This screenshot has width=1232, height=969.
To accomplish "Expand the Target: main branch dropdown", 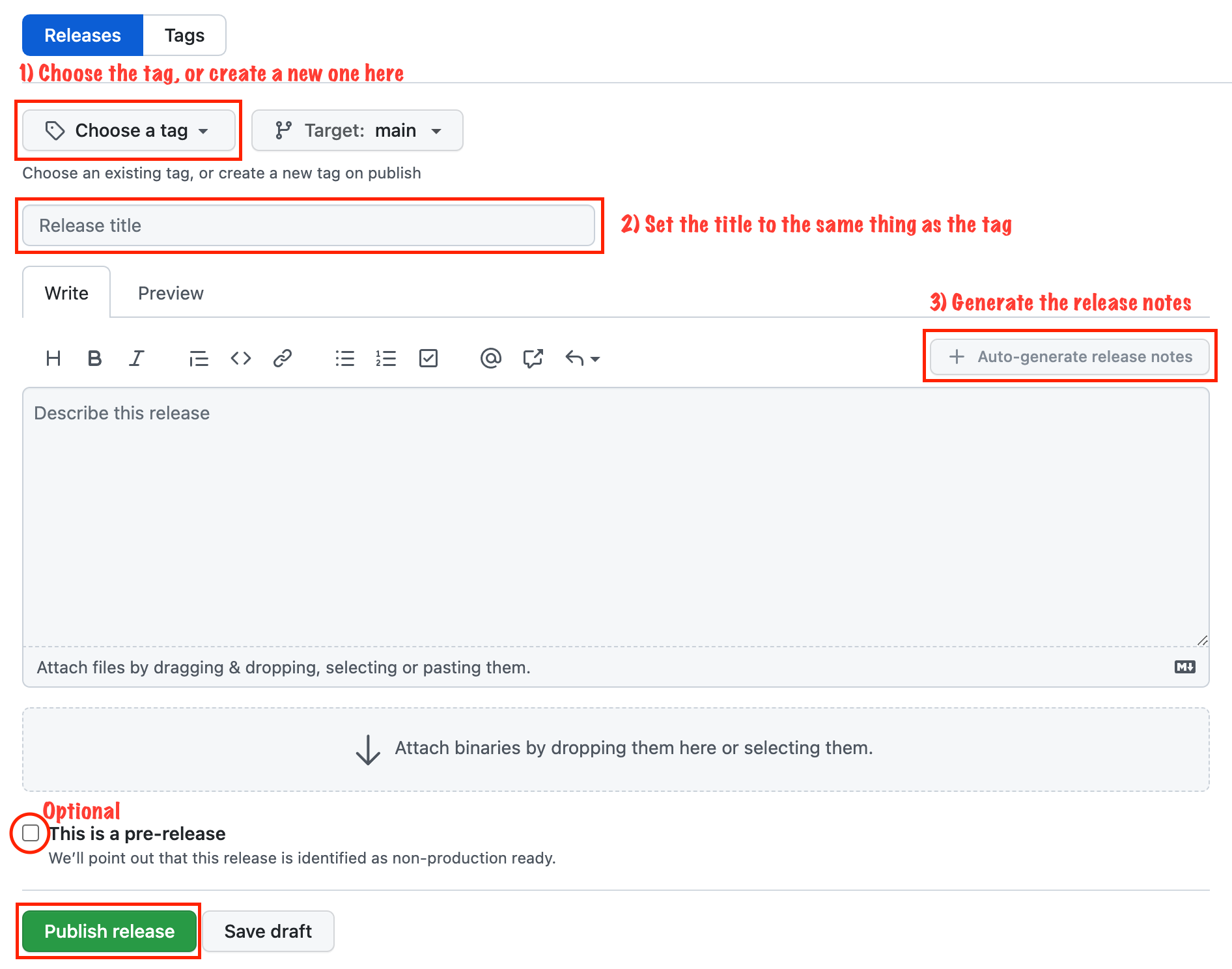I will pos(357,131).
